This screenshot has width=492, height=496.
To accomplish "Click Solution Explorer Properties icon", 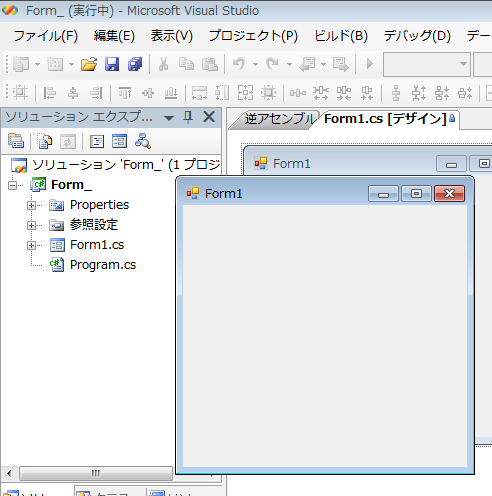I will (16, 141).
